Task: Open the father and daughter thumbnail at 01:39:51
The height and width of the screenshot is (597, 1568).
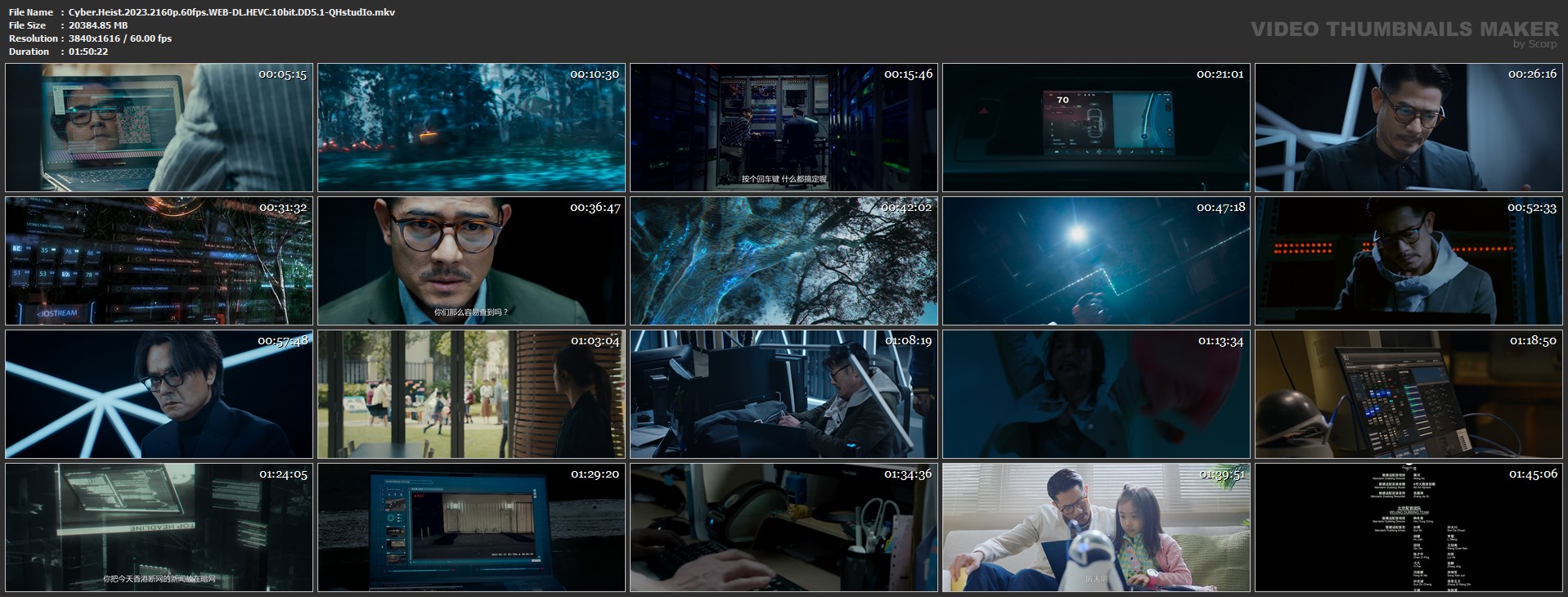Action: click(x=1096, y=527)
